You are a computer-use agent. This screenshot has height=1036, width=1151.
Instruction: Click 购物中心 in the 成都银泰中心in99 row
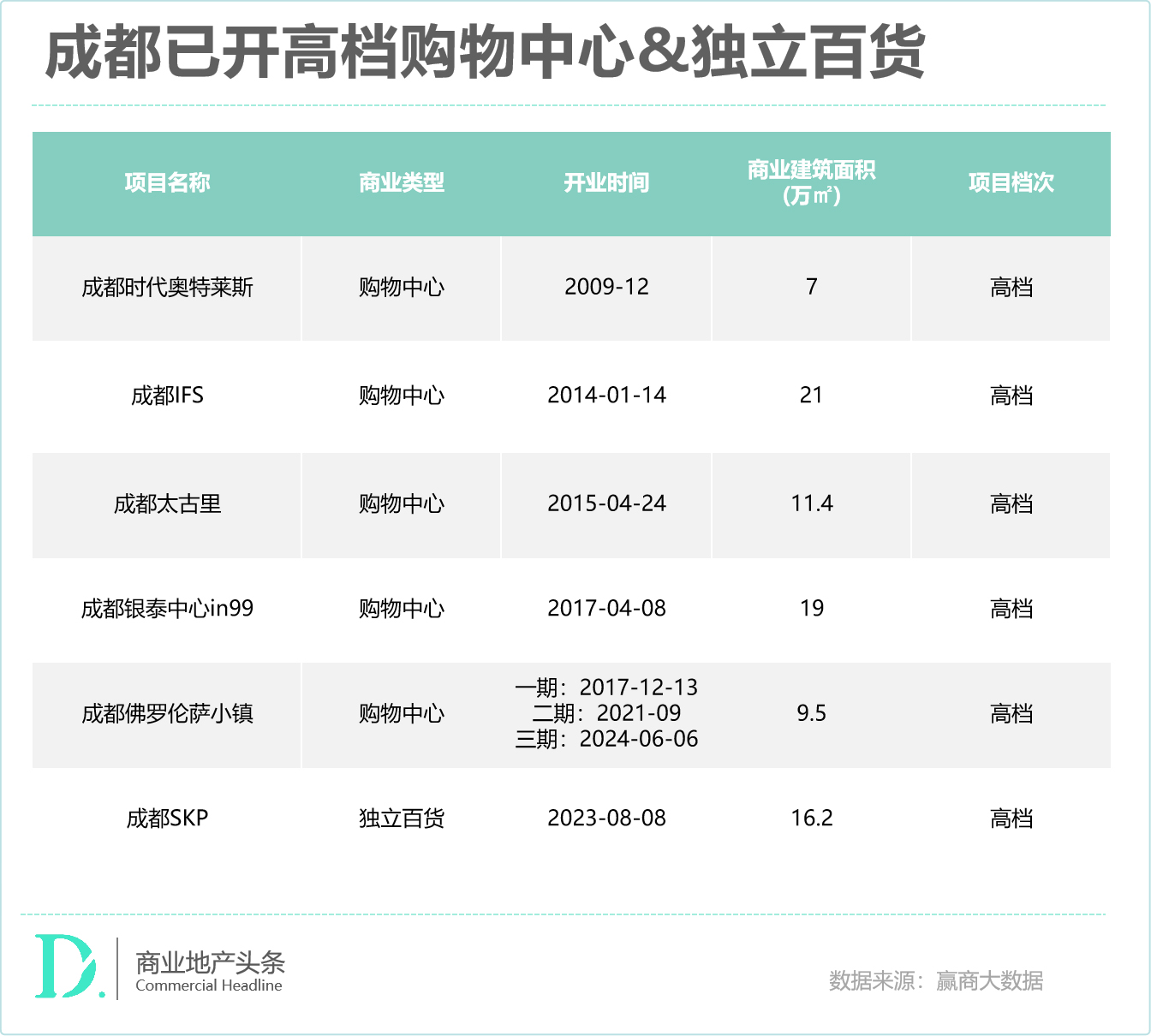[402, 609]
